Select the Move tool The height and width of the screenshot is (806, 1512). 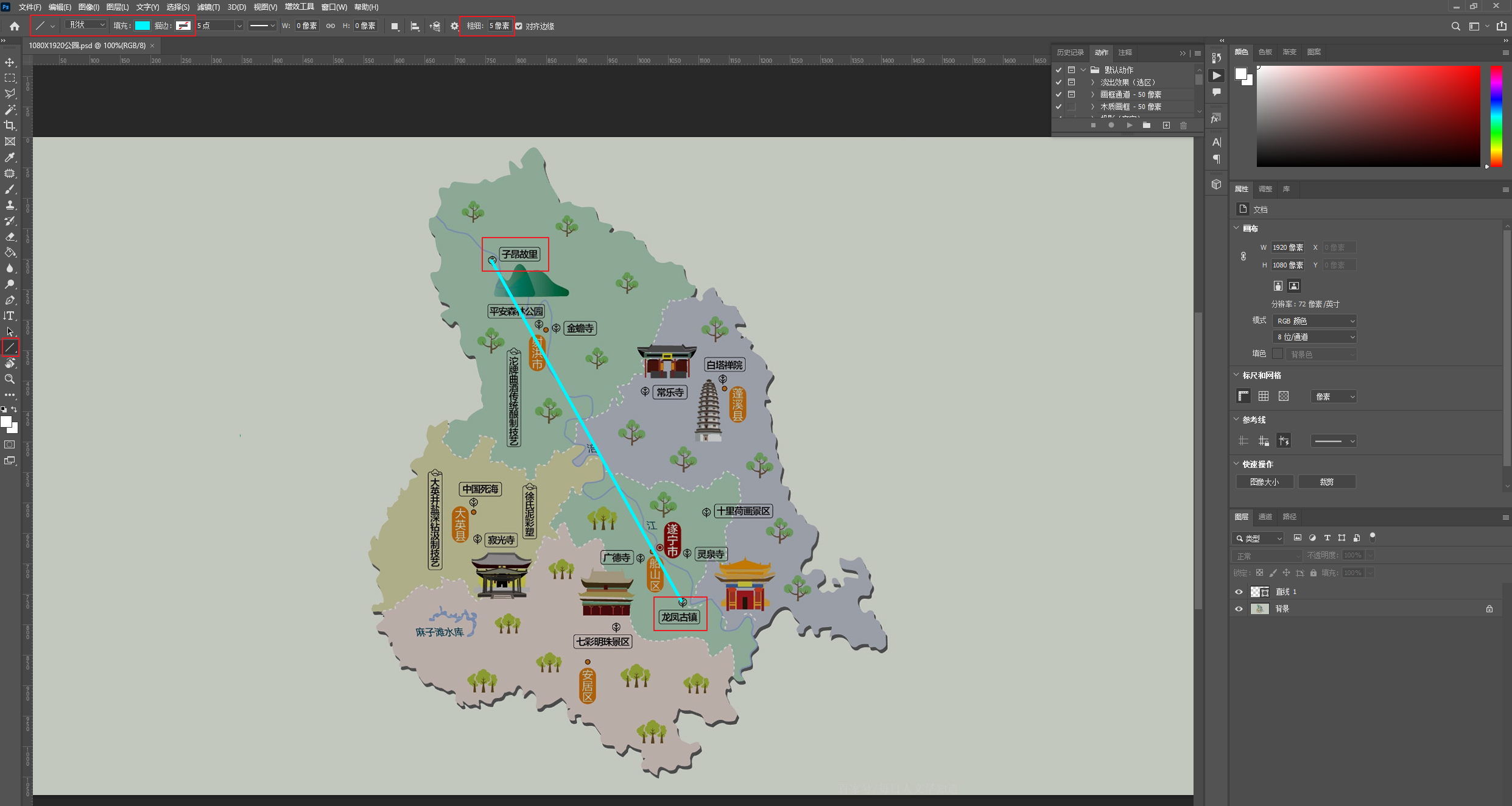pos(10,62)
